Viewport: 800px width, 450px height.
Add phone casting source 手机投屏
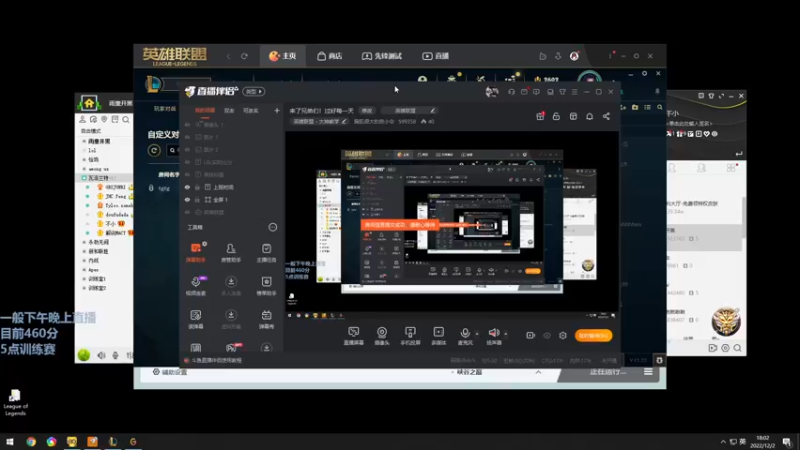410,336
